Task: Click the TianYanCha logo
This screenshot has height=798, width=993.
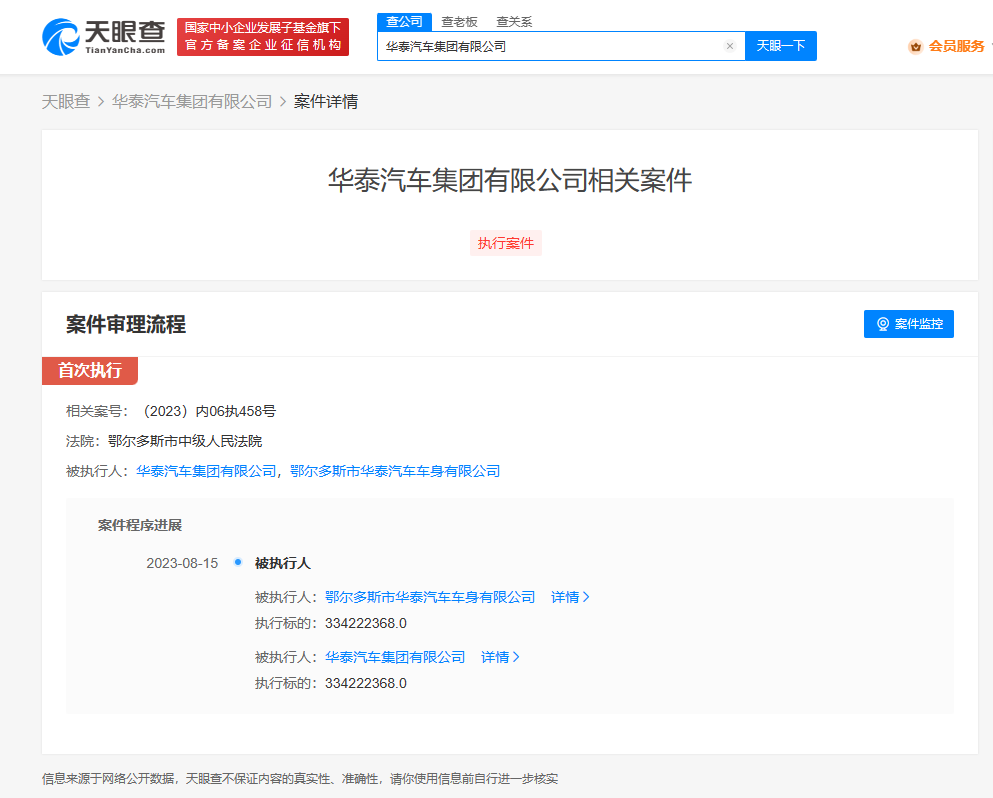Action: (103, 37)
